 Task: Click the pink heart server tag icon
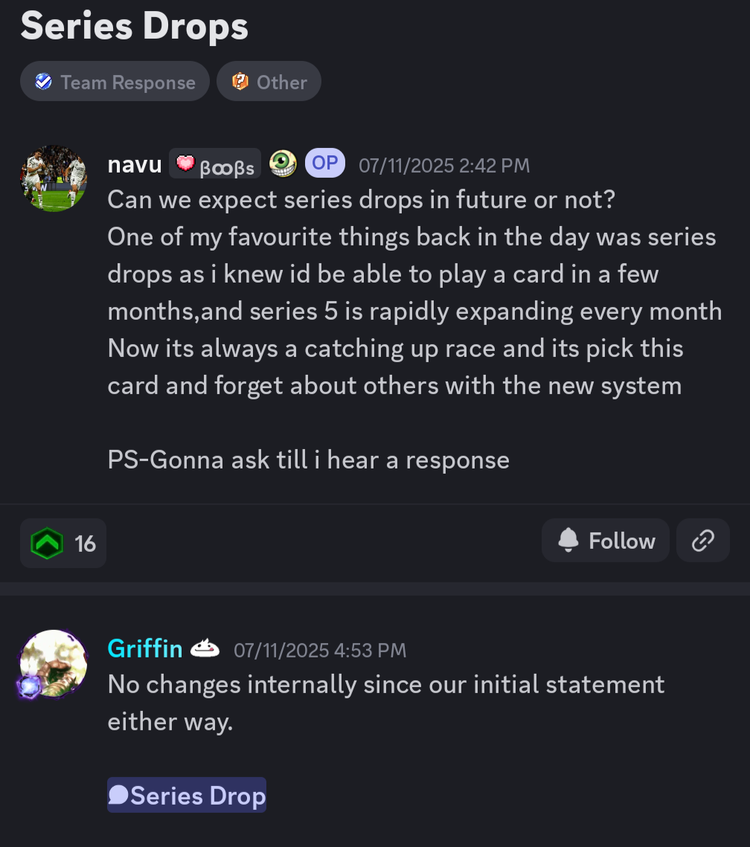(x=185, y=163)
